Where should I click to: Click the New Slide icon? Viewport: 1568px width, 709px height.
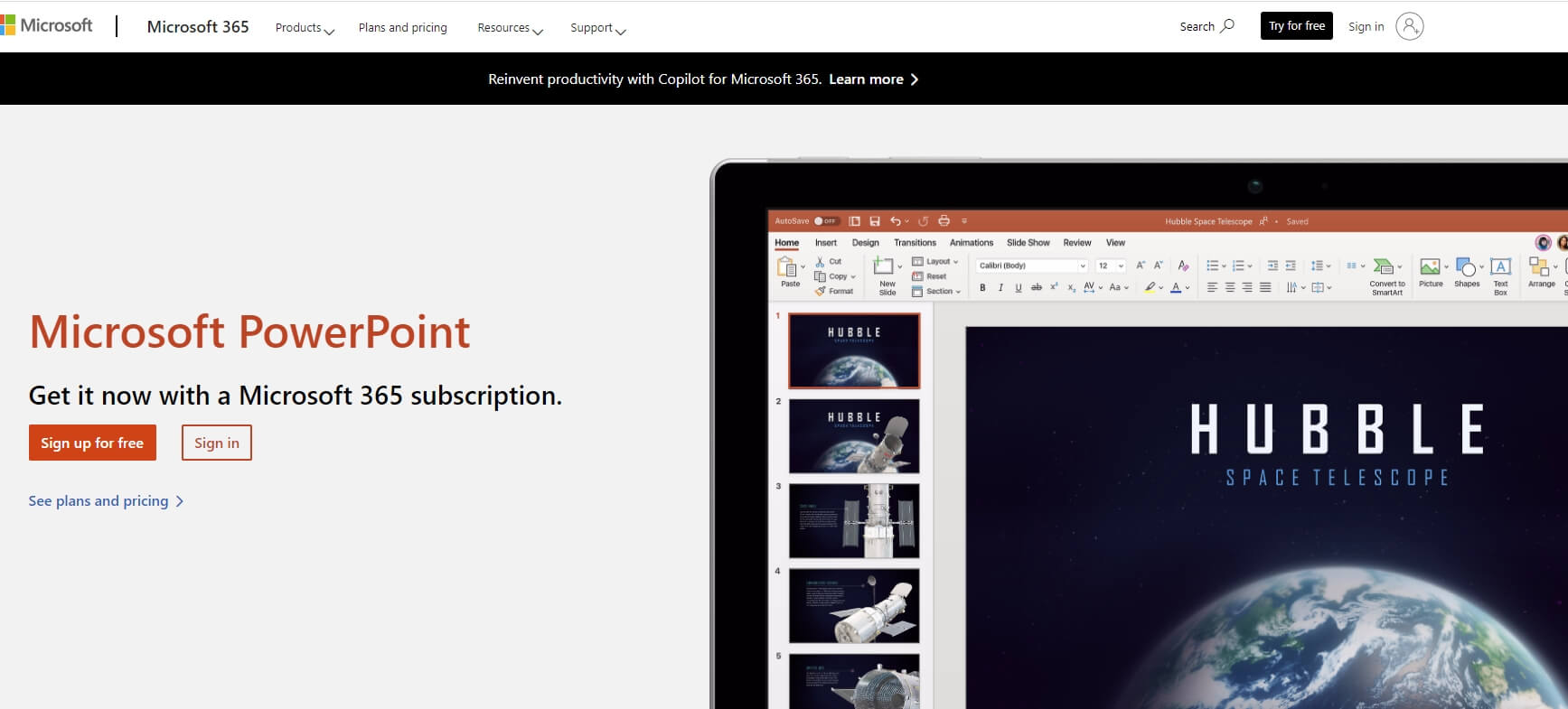[x=884, y=267]
